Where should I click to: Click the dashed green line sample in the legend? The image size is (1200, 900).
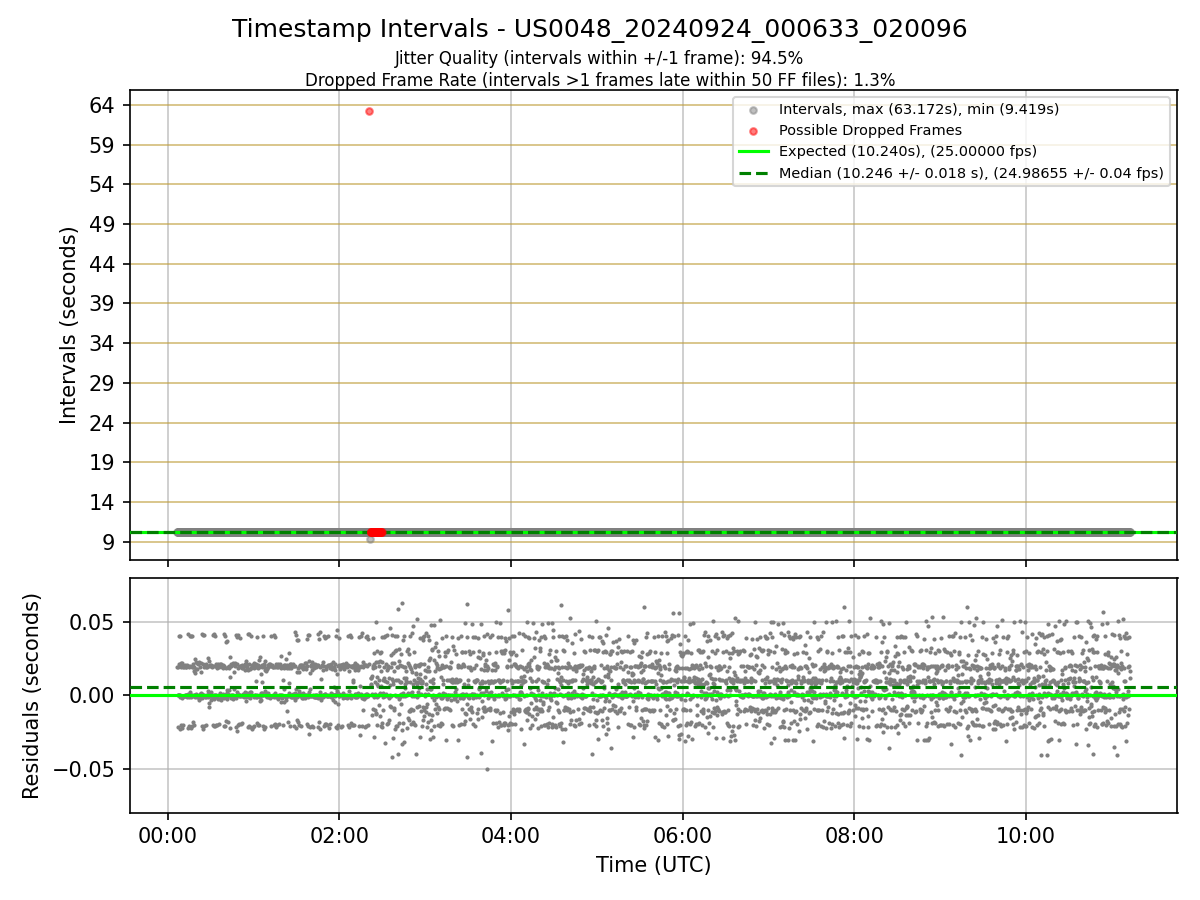(x=754, y=173)
